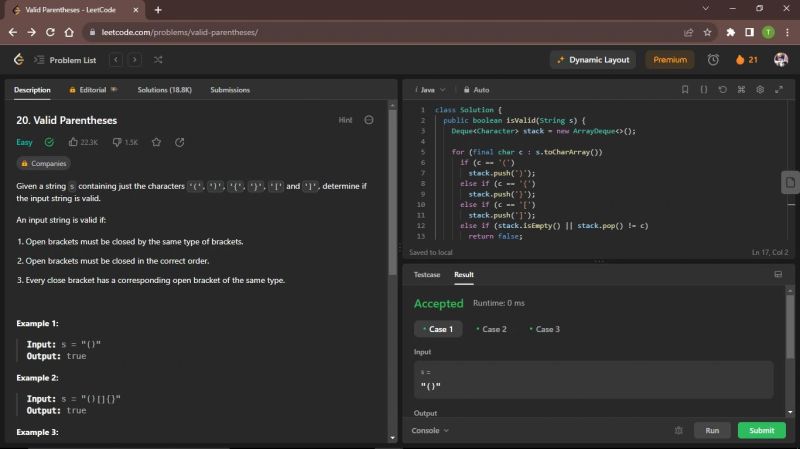Image resolution: width=800 pixels, height=449 pixels.
Task: Enter fullscreen mode for editor
Action: tap(779, 90)
